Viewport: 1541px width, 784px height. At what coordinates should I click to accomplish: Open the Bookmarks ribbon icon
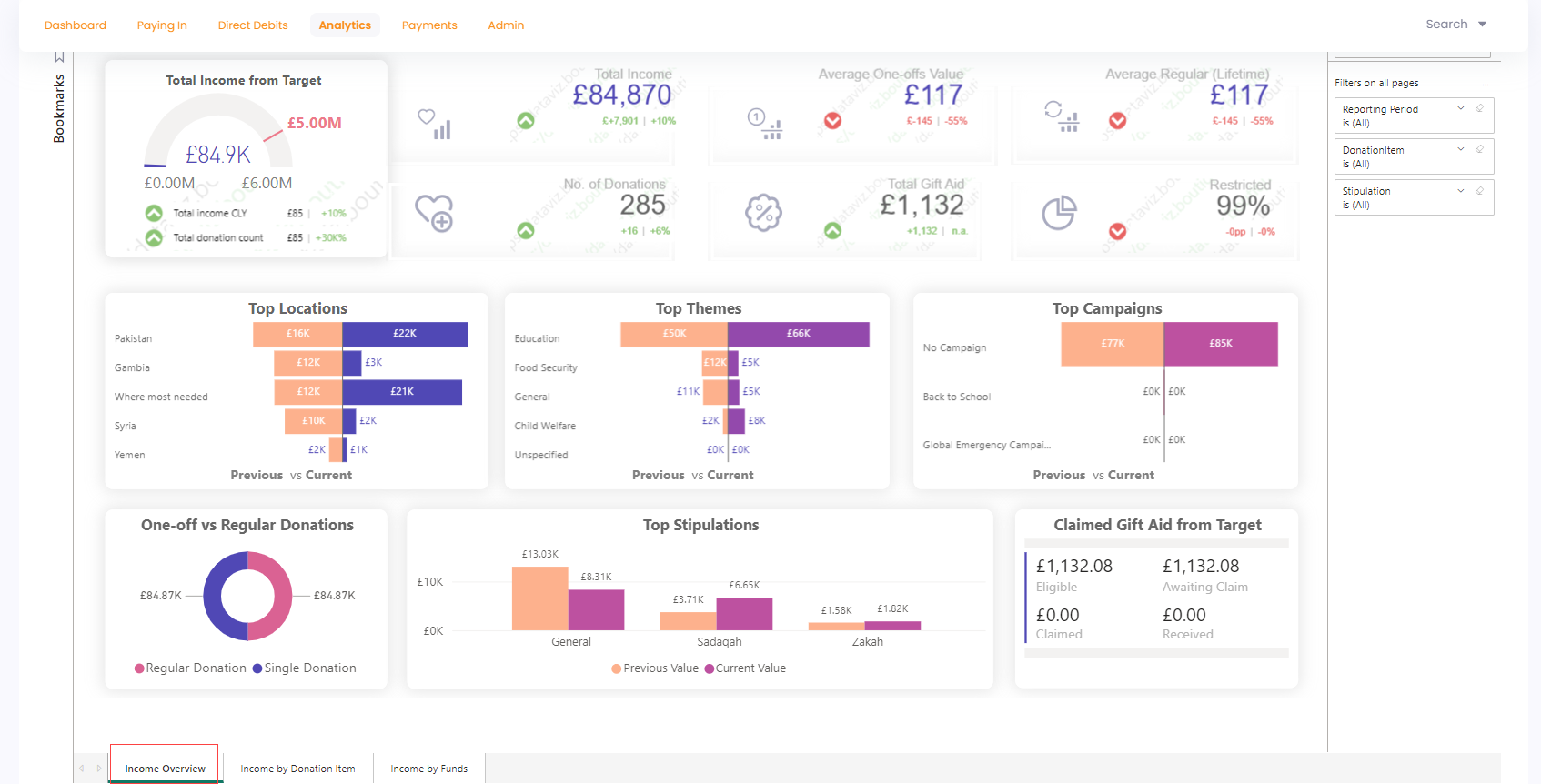(59, 57)
